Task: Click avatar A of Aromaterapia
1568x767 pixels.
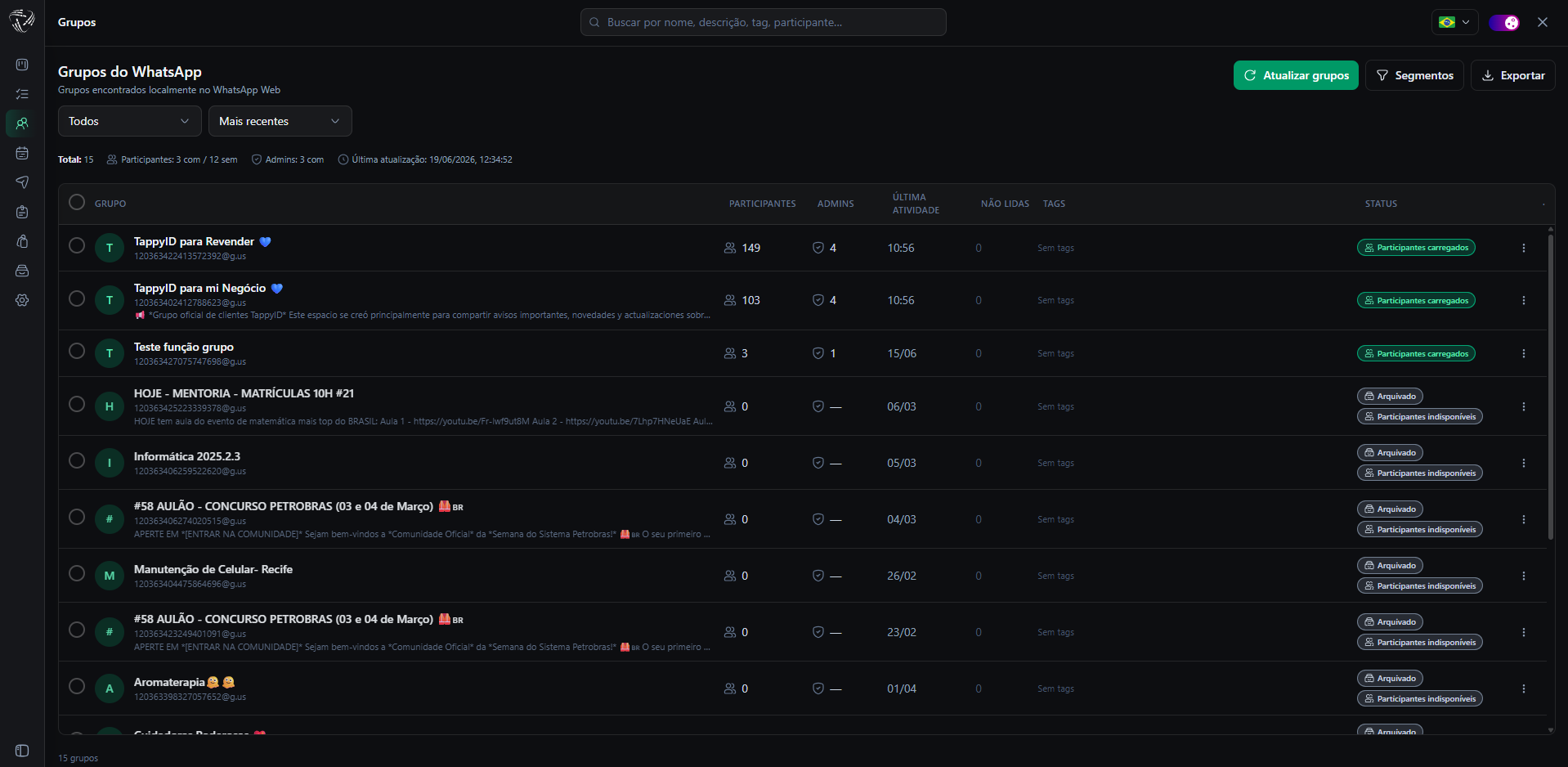Action: pos(110,689)
